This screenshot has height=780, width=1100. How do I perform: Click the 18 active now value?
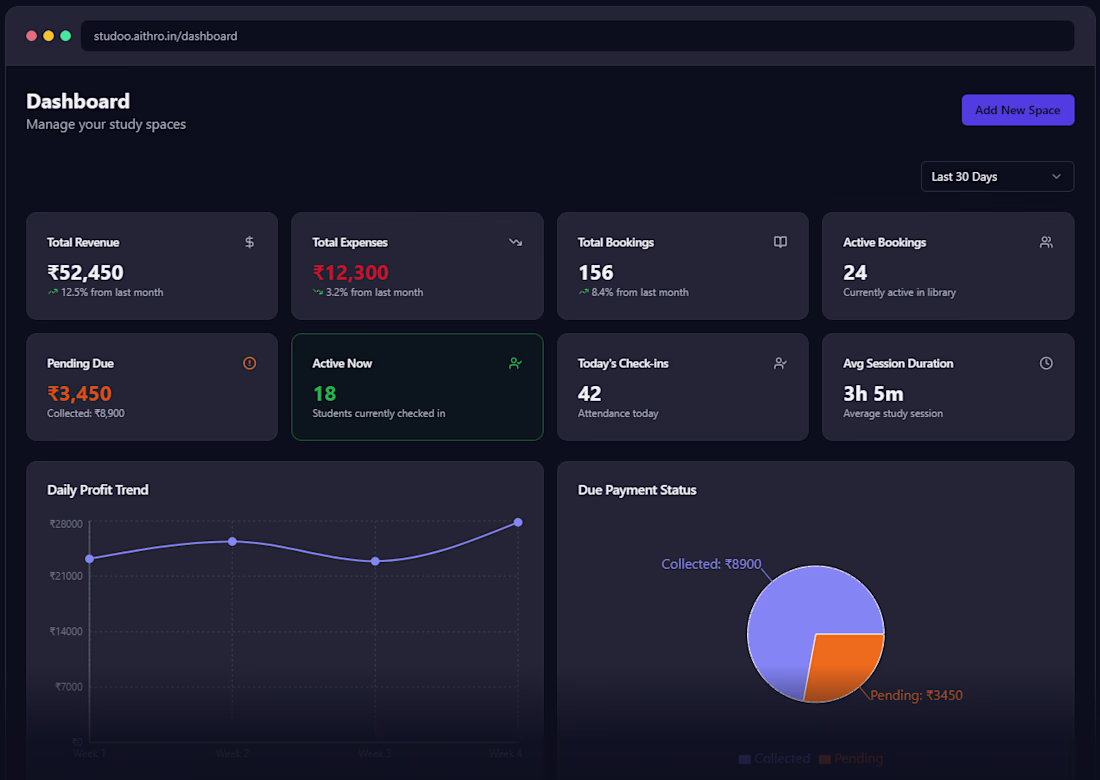(324, 394)
